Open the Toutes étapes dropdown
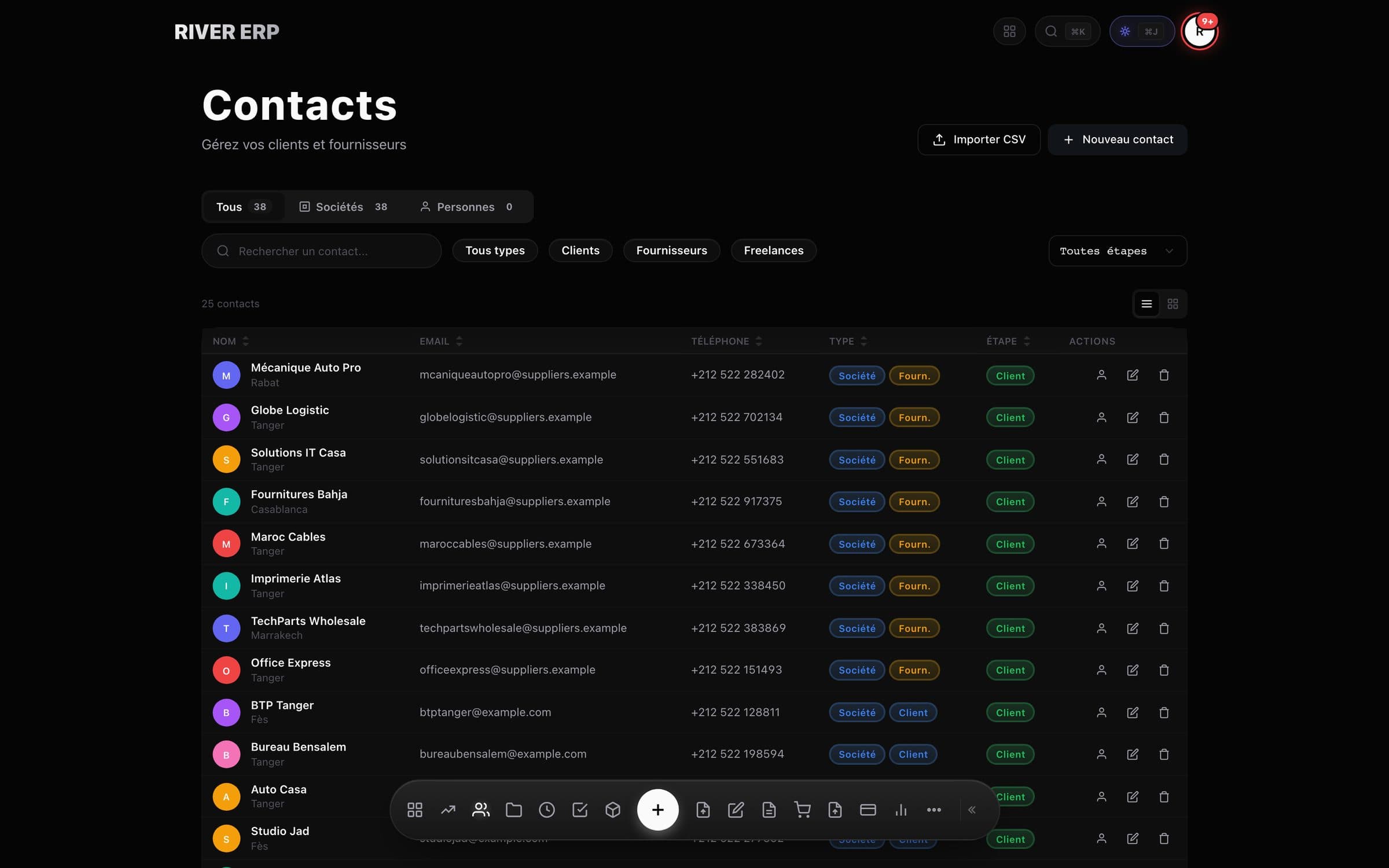Screen dimensions: 1389x868 tap(1118, 251)
